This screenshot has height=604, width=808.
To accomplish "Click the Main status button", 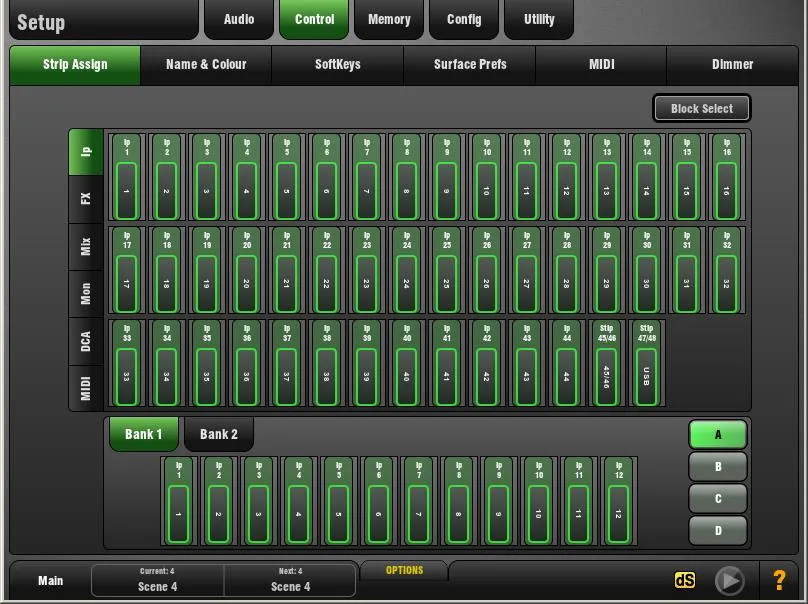I will 50,581.
